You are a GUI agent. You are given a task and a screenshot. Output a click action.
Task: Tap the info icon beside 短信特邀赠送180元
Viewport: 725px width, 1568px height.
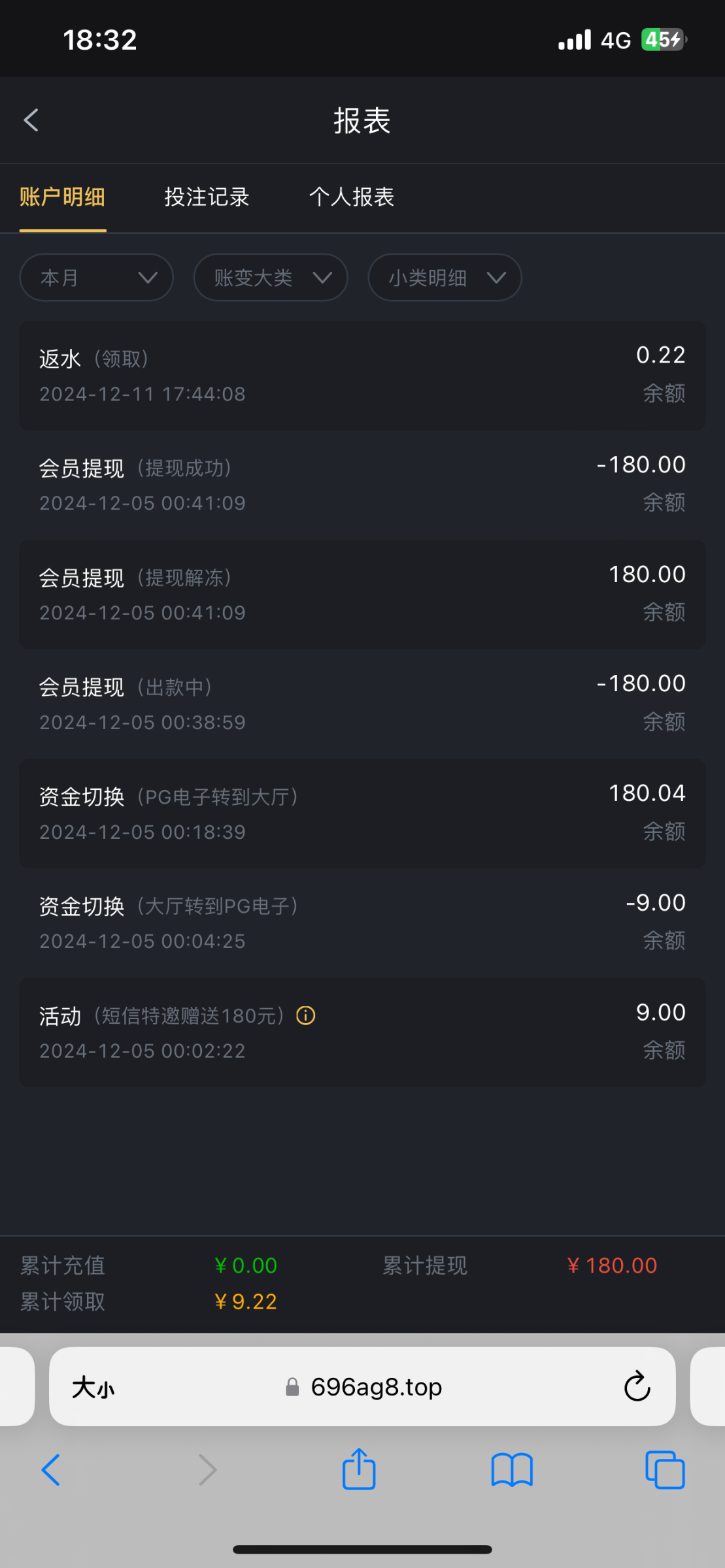tap(305, 1015)
